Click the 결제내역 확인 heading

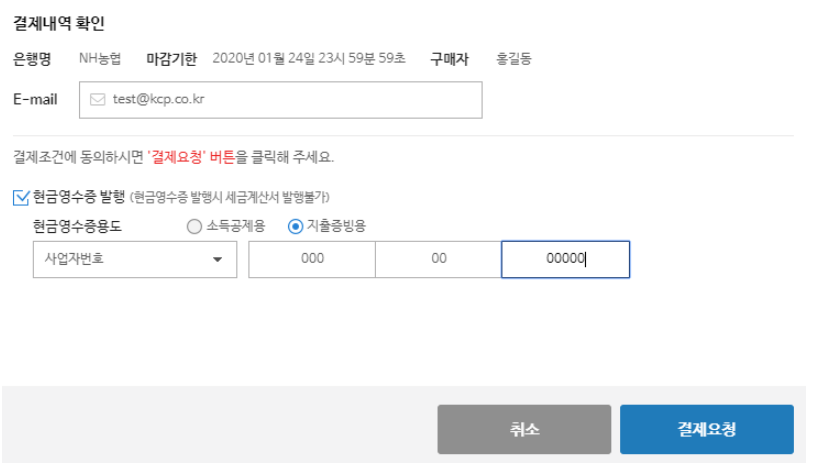pyautogui.click(x=58, y=23)
